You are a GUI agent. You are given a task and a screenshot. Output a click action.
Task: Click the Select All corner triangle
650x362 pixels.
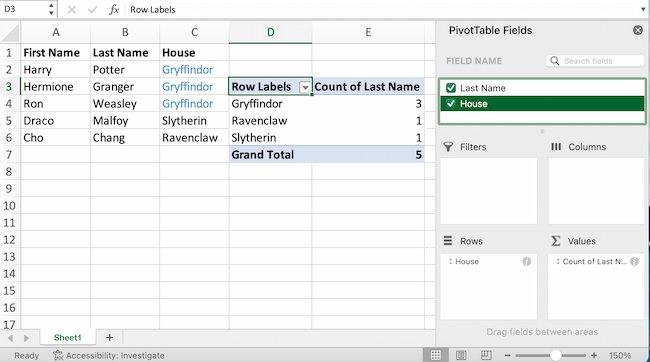10,32
